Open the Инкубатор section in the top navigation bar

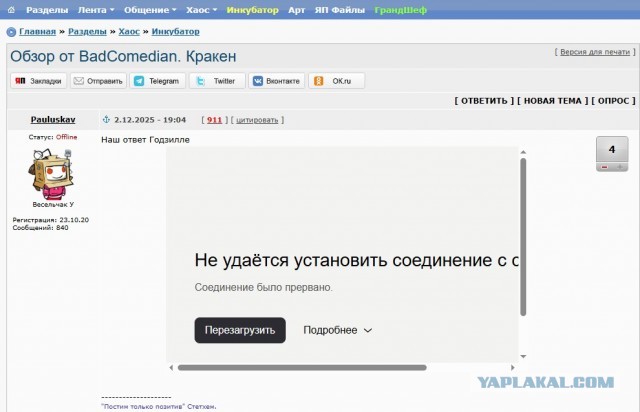pos(253,10)
